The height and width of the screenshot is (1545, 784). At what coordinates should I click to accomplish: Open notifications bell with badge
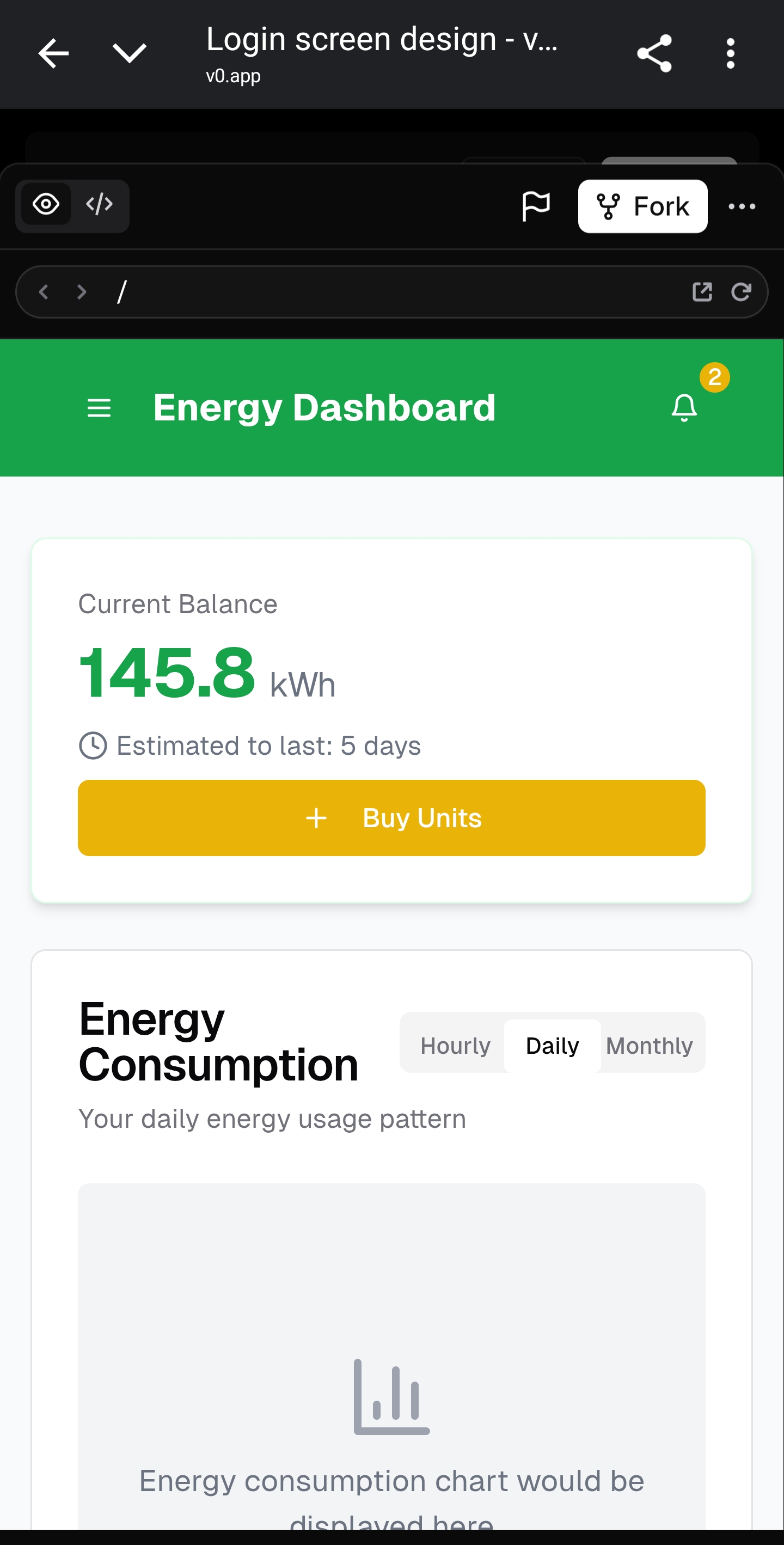click(x=684, y=407)
